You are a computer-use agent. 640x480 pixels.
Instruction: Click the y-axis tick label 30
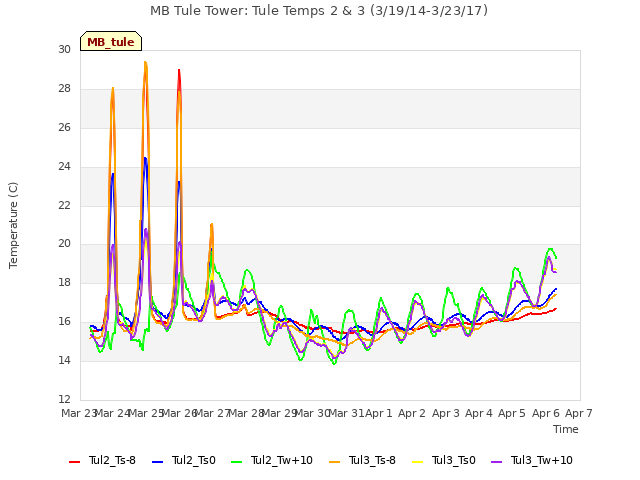point(64,49)
